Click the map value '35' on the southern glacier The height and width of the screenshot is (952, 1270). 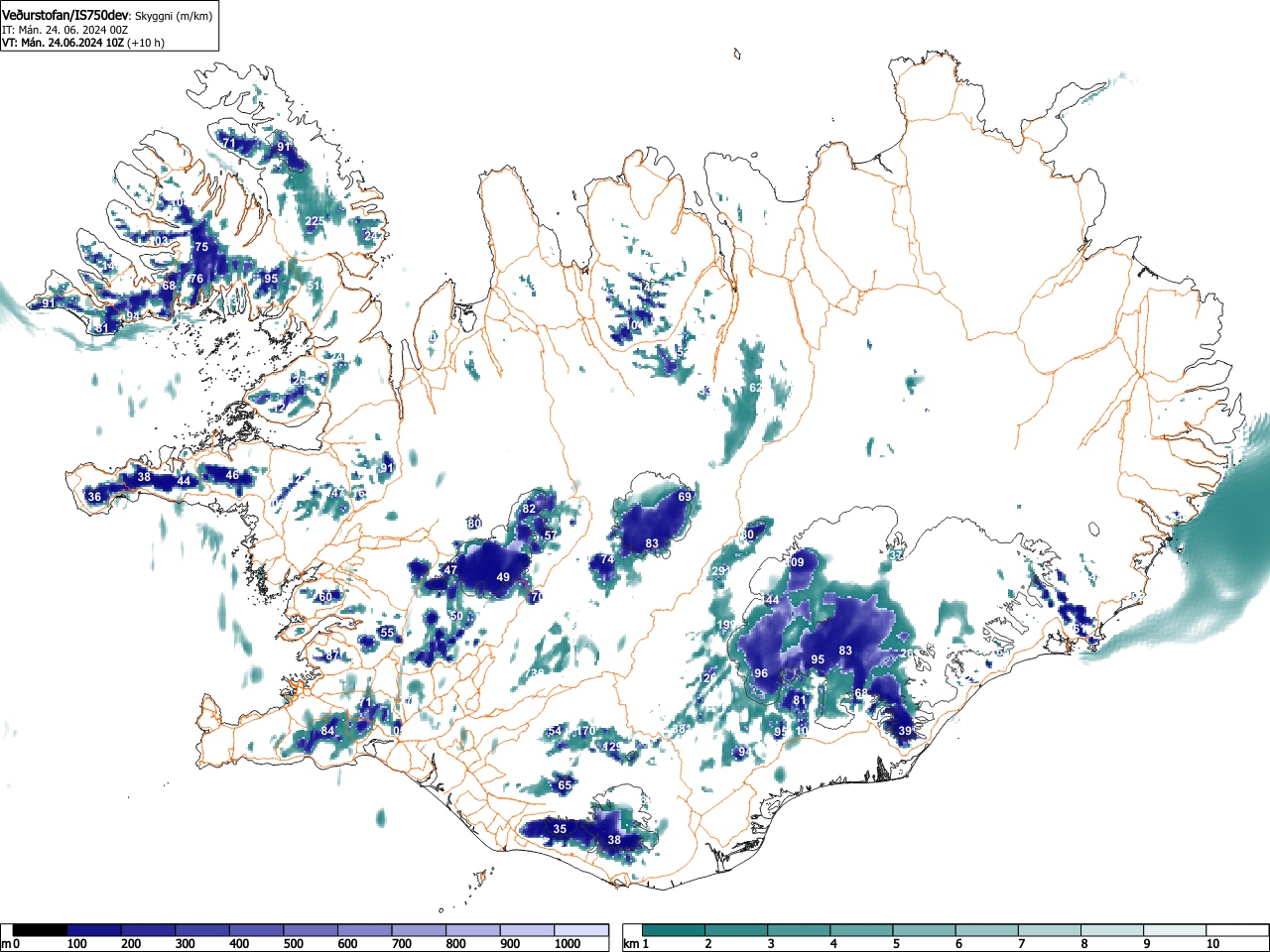(x=560, y=829)
